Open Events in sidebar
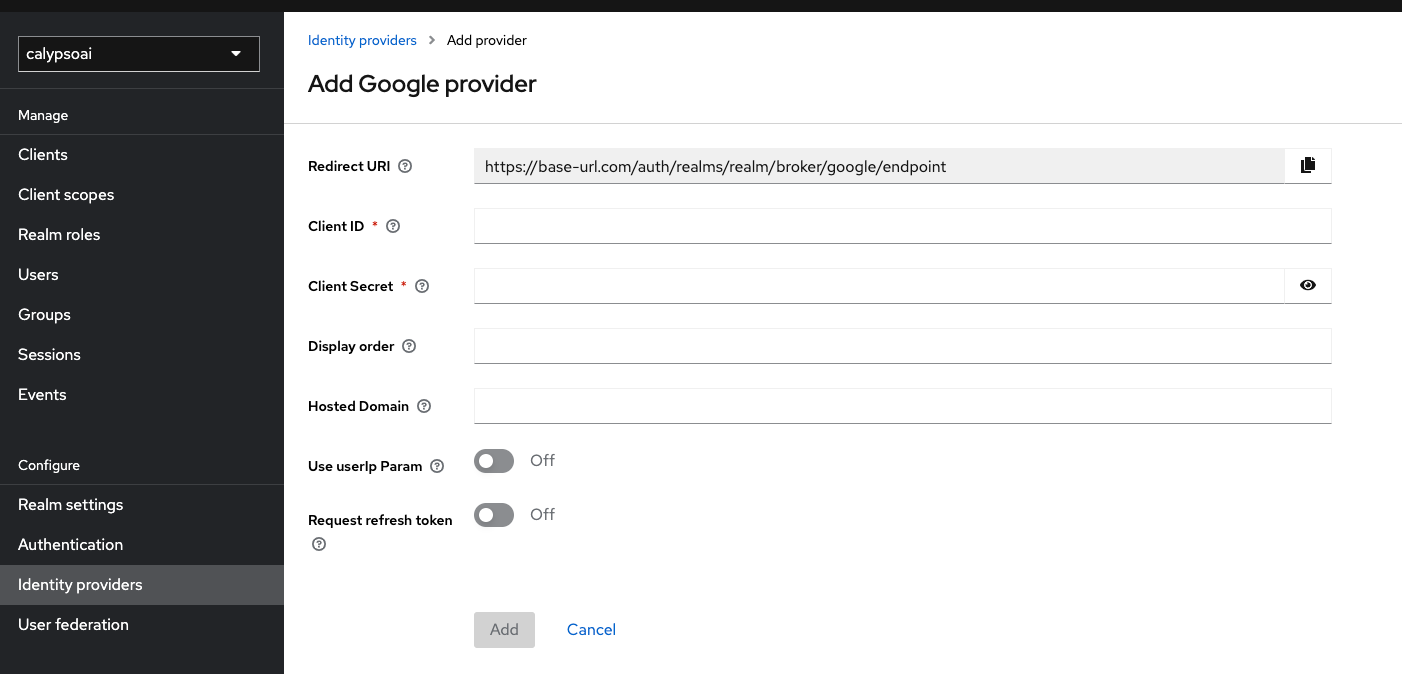Viewport: 1402px width, 674px height. (x=142, y=395)
